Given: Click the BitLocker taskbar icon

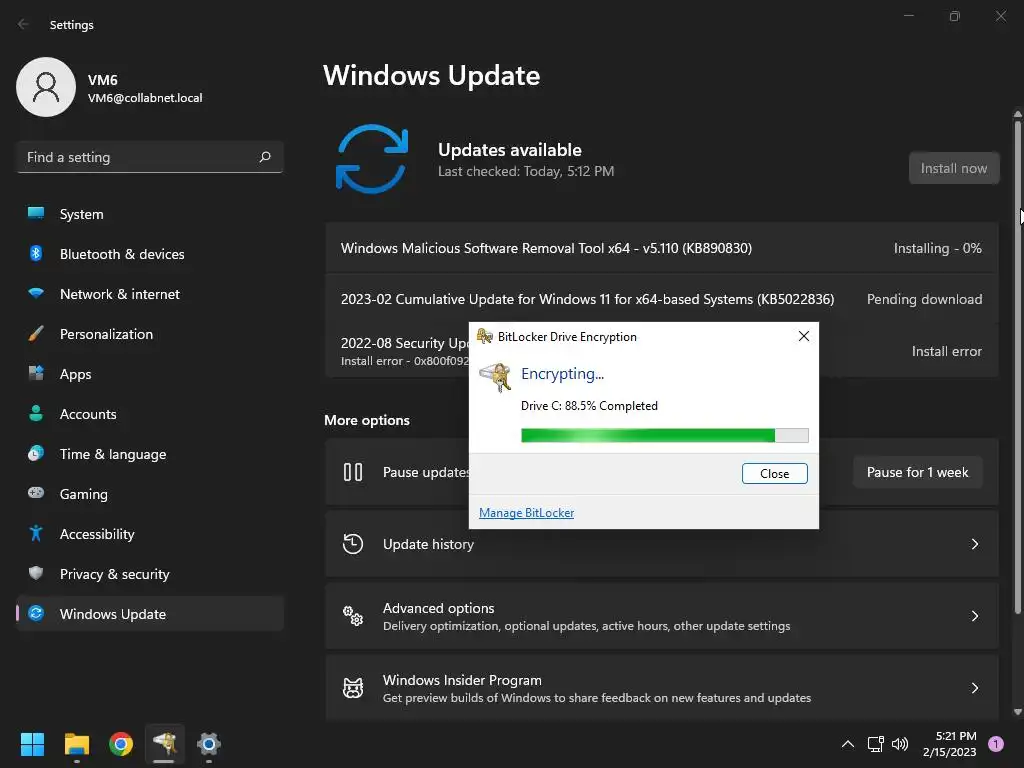Looking at the screenshot, I should pos(165,744).
